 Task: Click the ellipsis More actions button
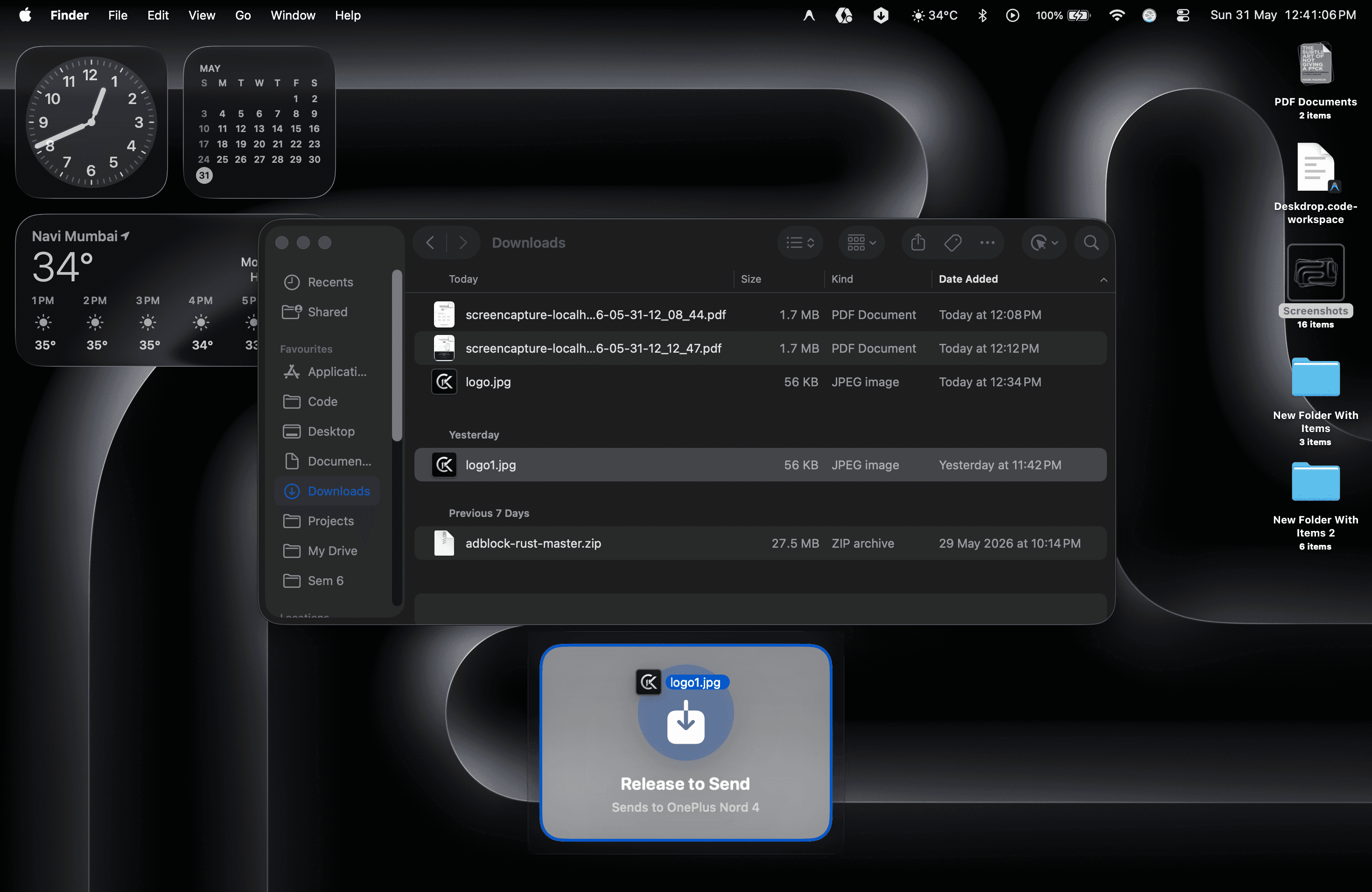tap(987, 243)
